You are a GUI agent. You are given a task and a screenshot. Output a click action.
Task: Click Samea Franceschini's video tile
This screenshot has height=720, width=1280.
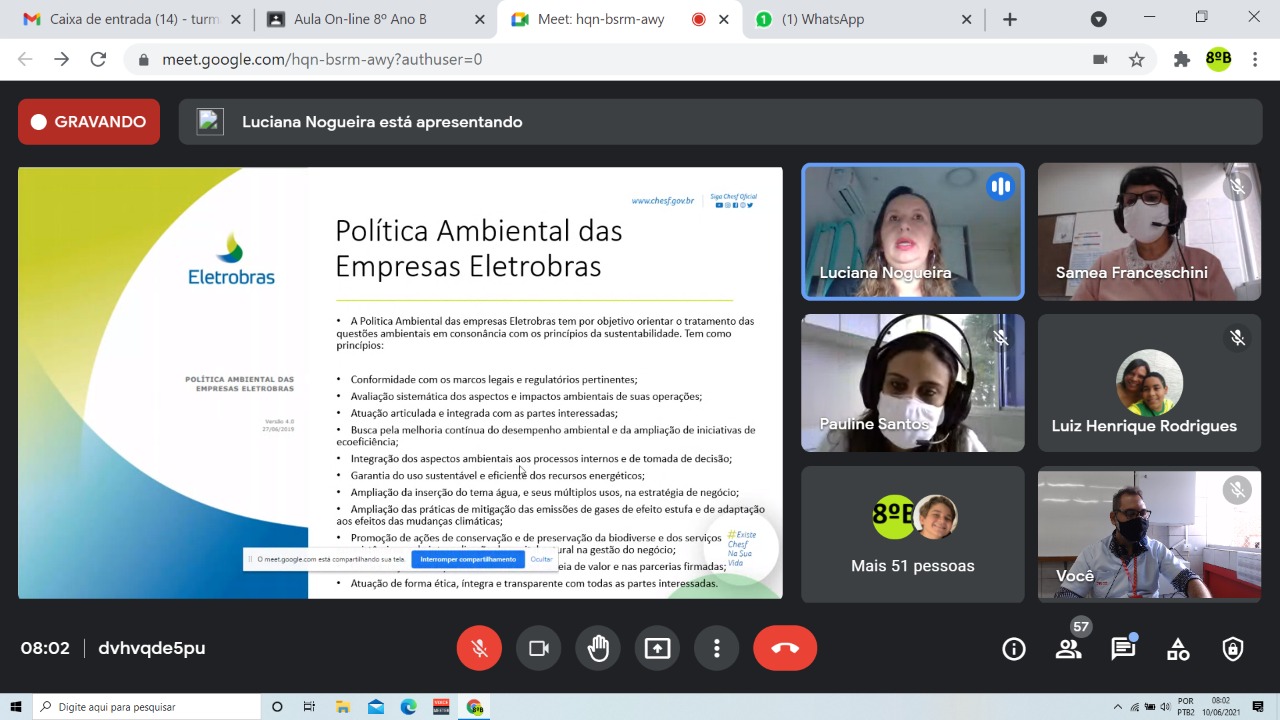[1149, 232]
